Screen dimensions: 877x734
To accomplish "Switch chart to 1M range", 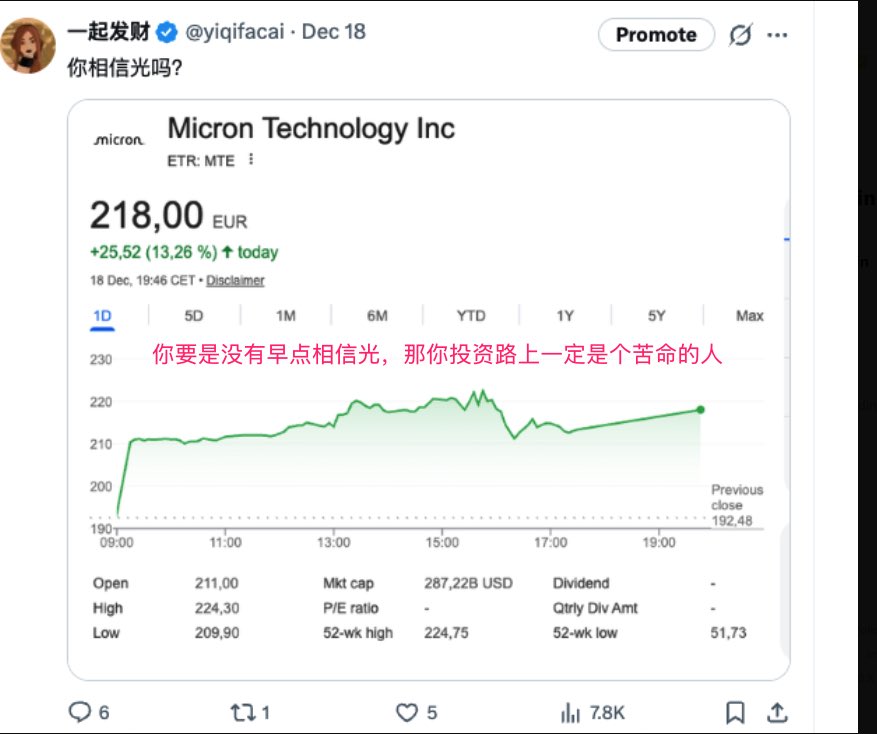I will click(286, 316).
